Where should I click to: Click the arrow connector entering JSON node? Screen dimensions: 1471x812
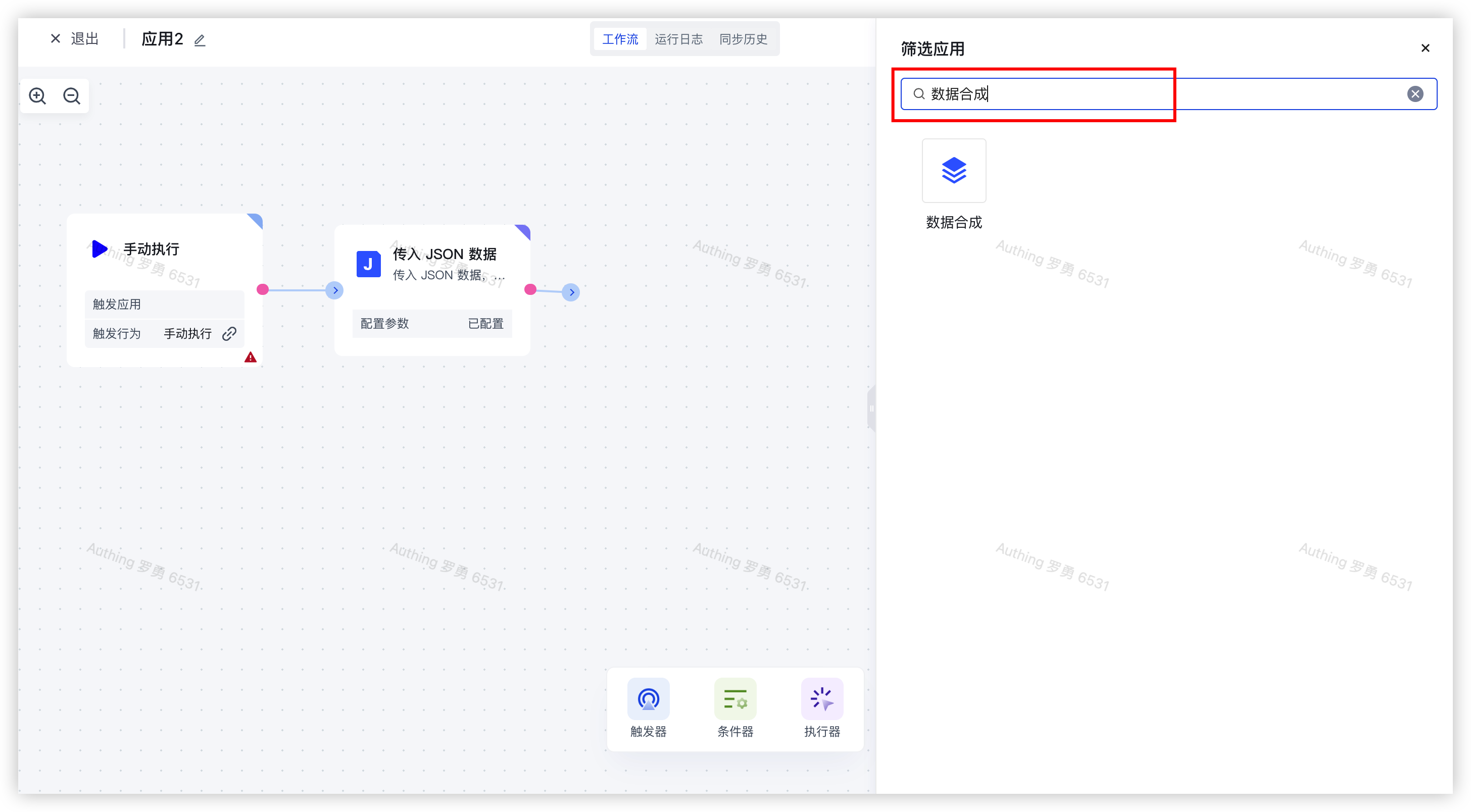[x=334, y=290]
